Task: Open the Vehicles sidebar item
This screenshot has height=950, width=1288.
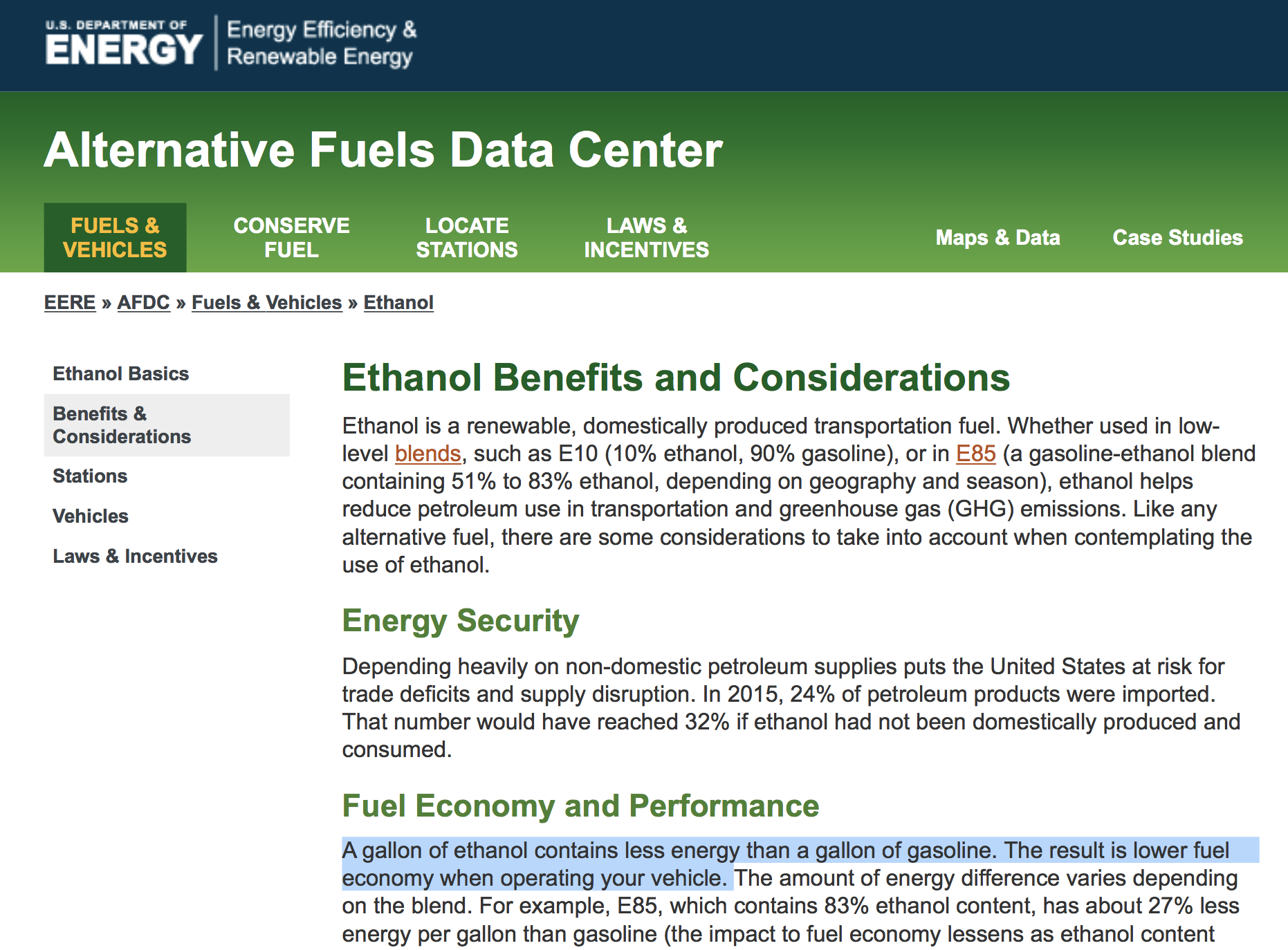Action: coord(91,516)
